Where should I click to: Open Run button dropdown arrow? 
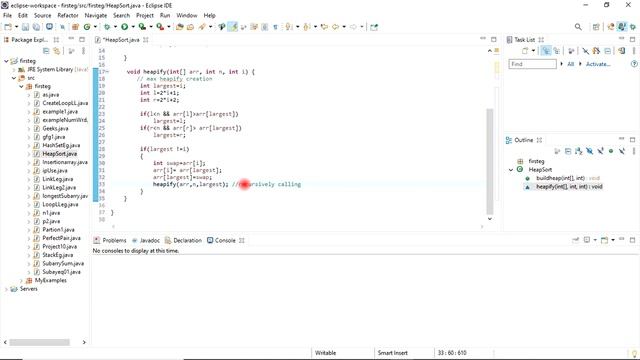(133, 27)
